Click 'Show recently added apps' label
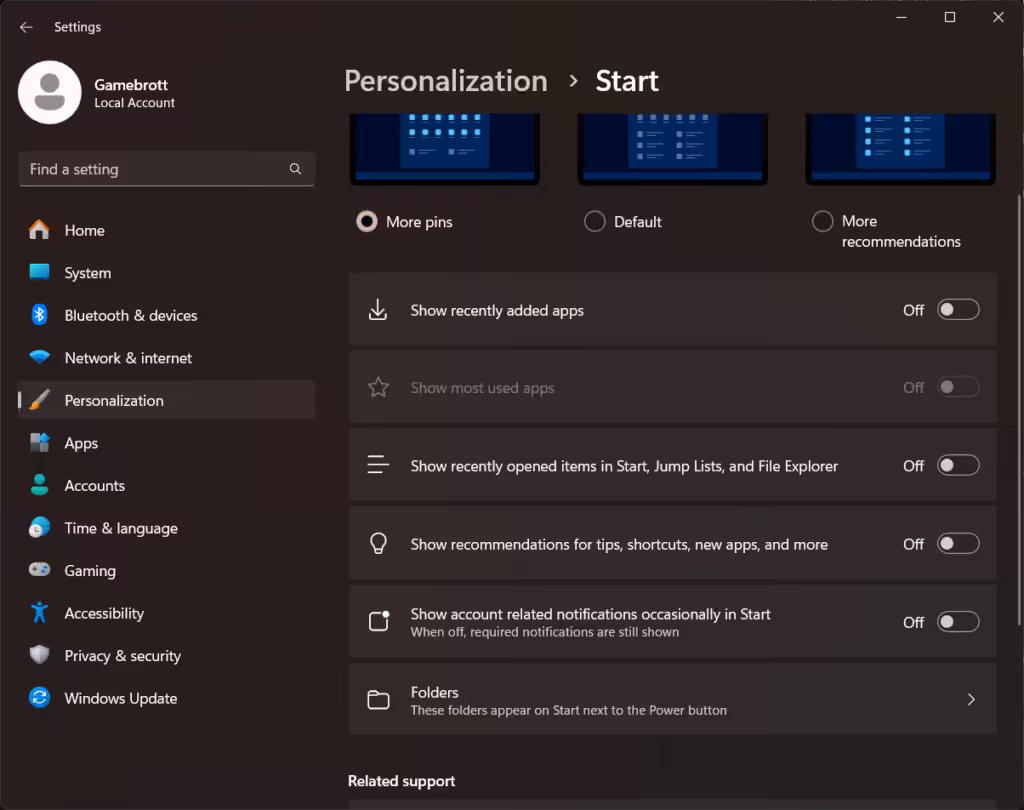Screen dimensions: 1024x810 click(497, 310)
